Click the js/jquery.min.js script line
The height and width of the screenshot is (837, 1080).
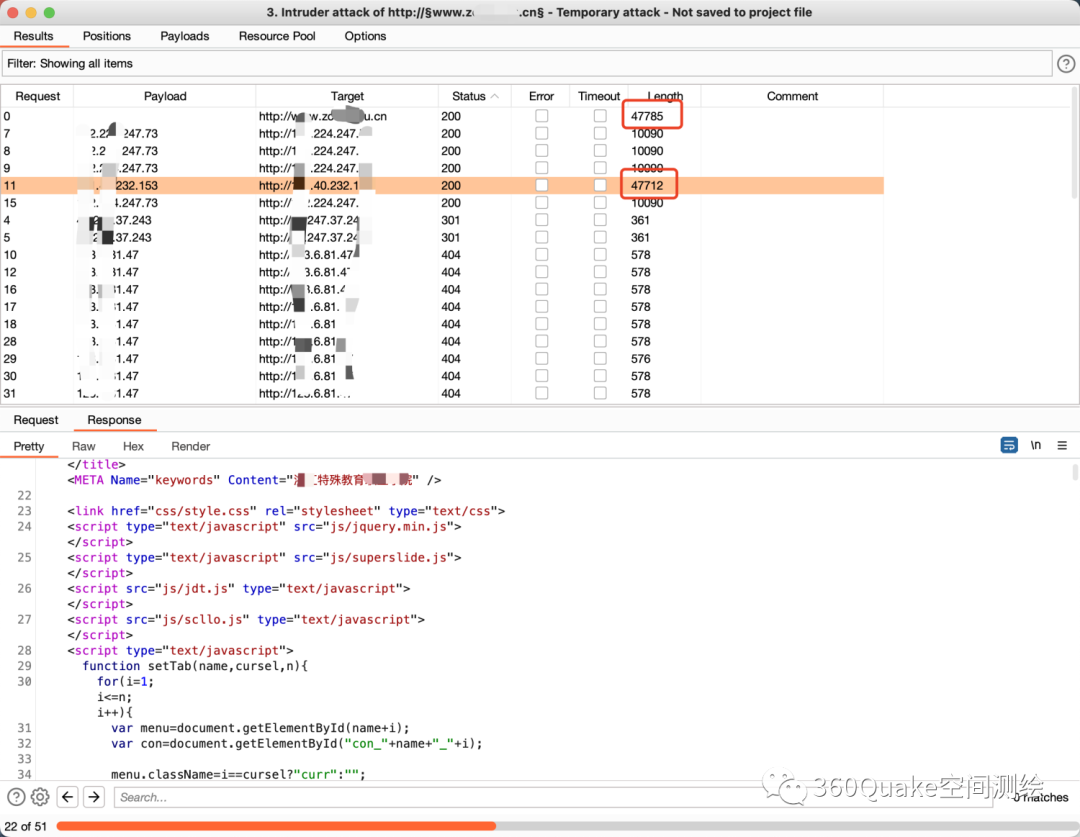(264, 526)
